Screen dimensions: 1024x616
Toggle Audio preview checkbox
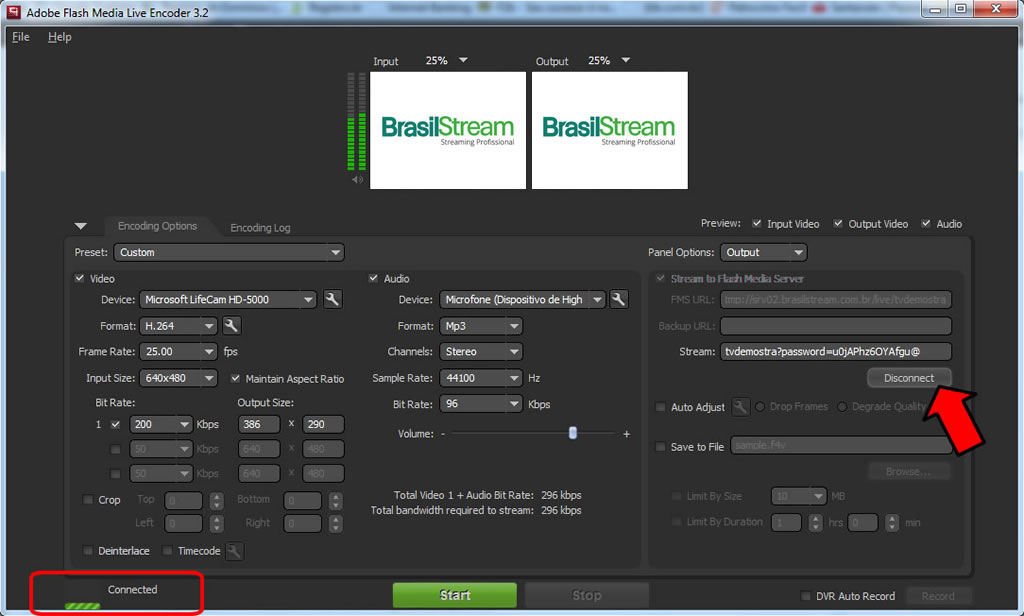tap(926, 223)
